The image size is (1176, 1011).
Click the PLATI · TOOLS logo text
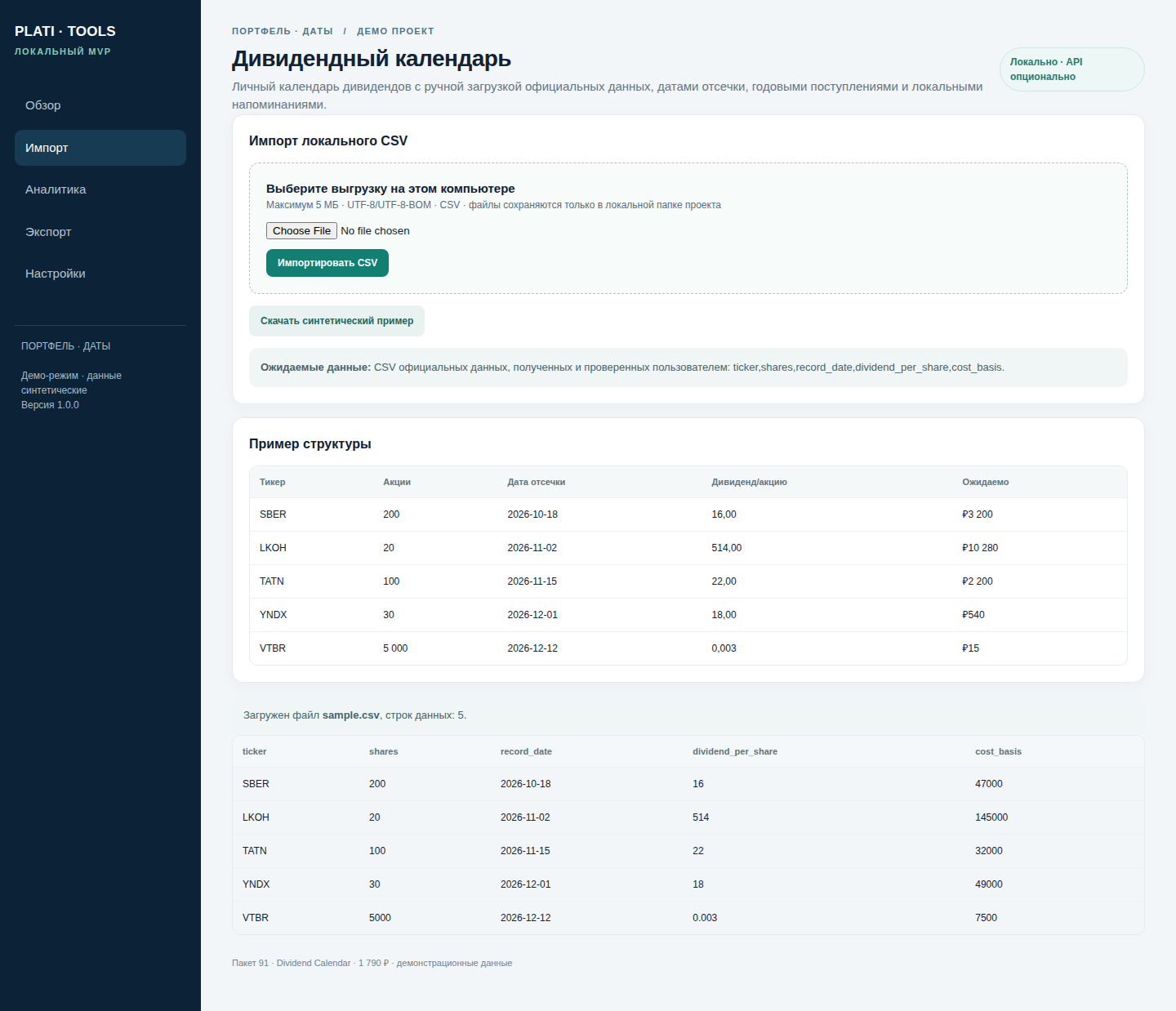coord(65,31)
